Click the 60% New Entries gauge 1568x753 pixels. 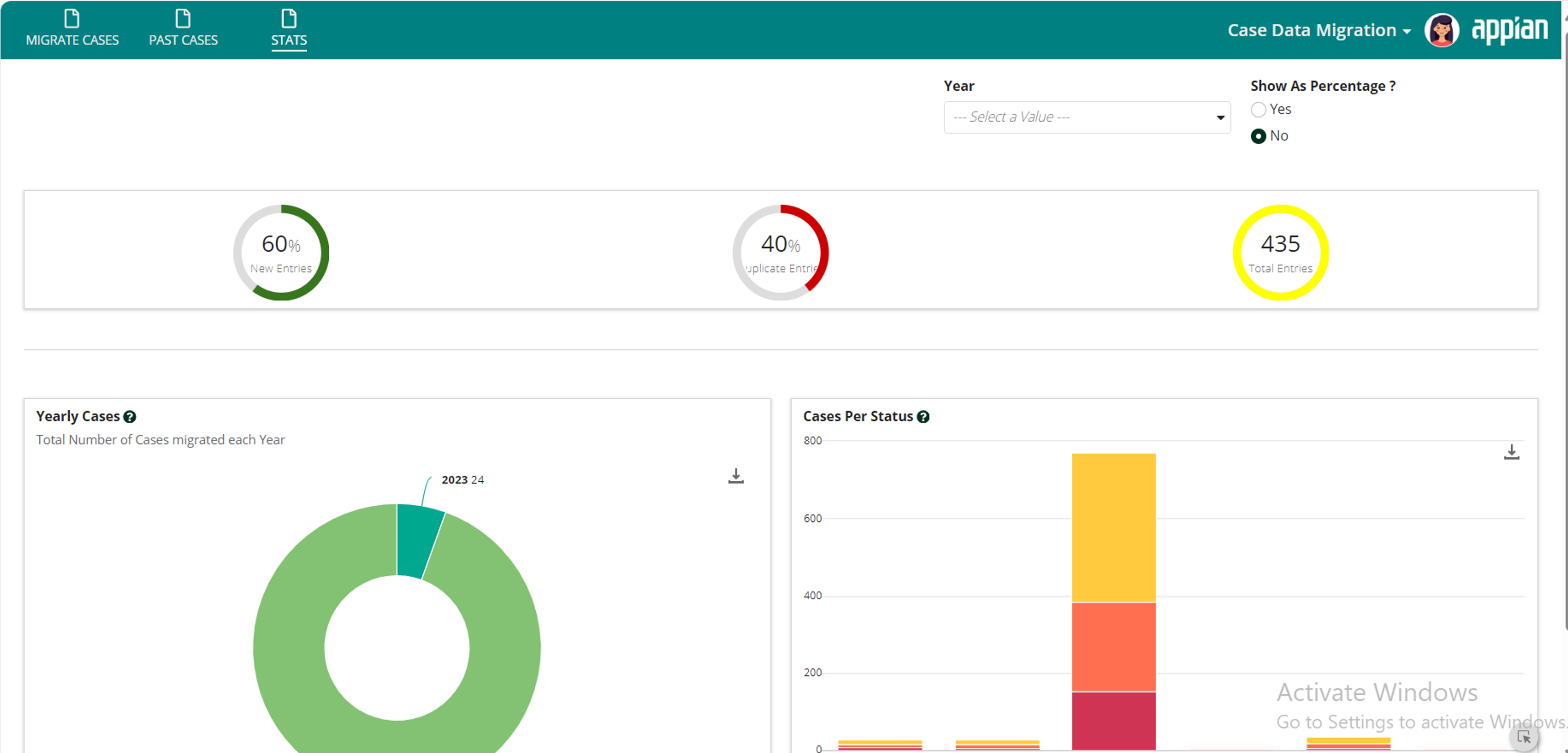(x=281, y=252)
